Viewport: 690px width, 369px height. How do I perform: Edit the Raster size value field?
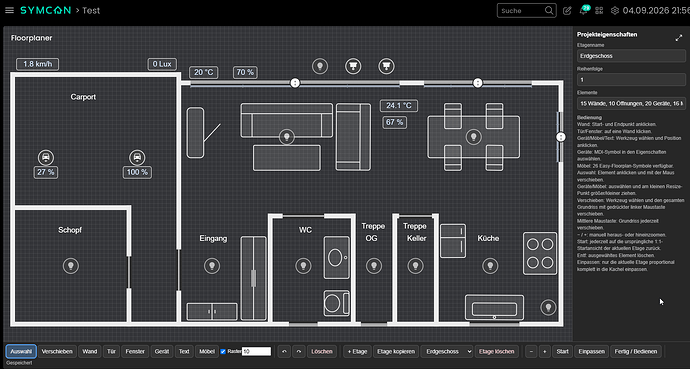click(256, 351)
